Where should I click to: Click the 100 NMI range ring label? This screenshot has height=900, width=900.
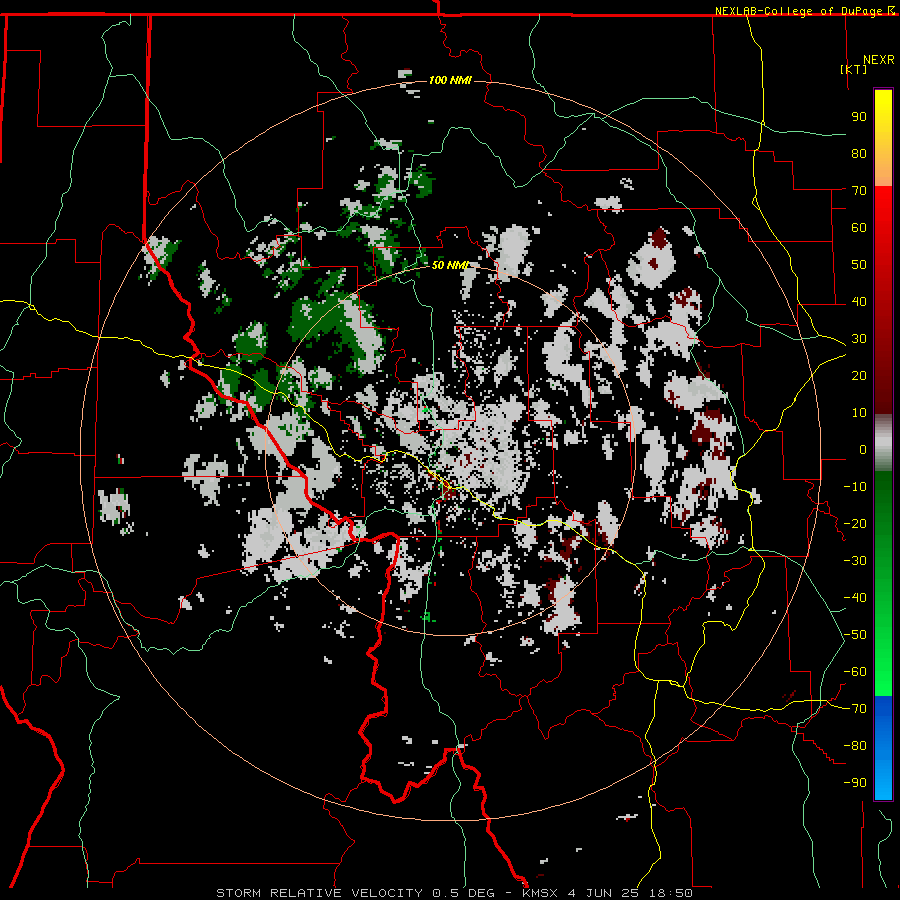450,80
